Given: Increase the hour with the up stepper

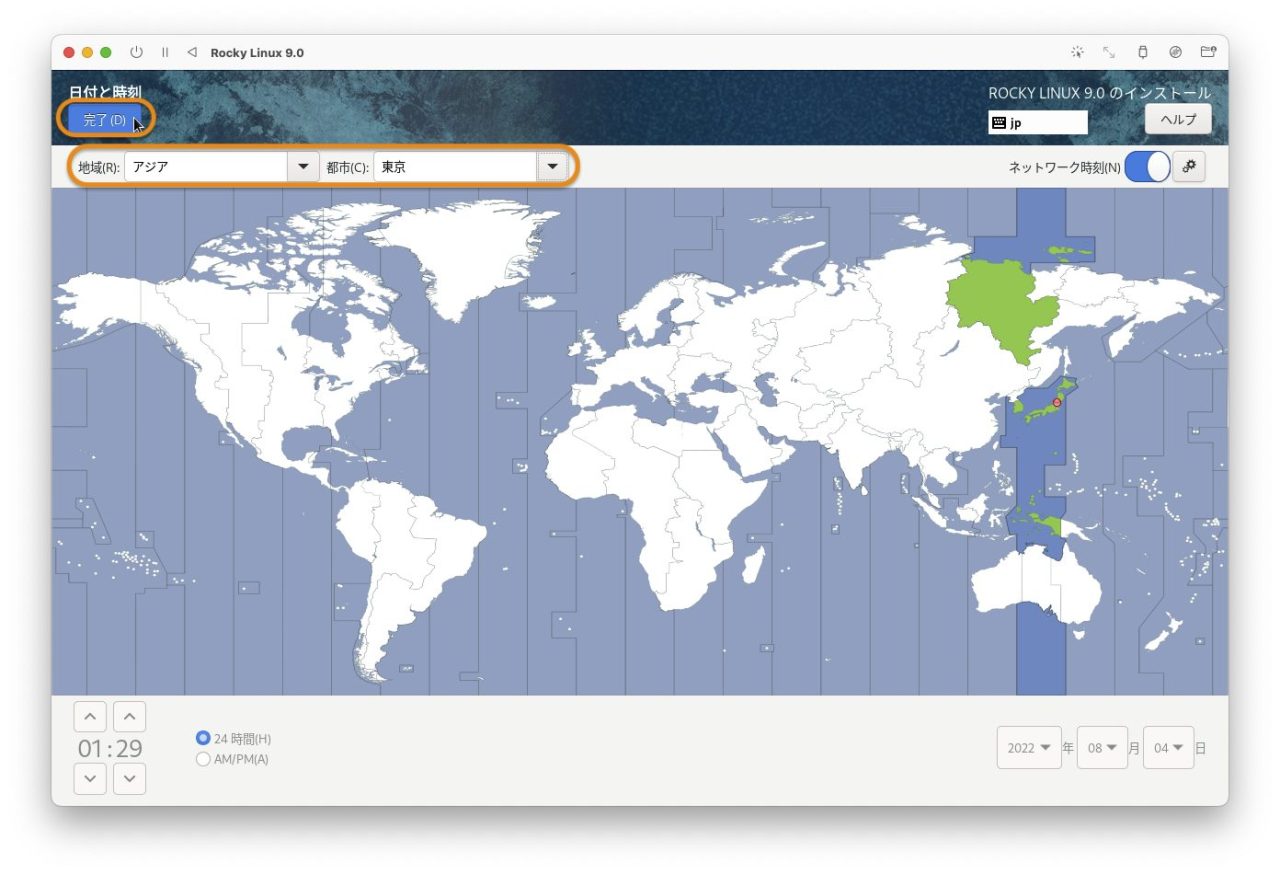Looking at the screenshot, I should coord(90,716).
